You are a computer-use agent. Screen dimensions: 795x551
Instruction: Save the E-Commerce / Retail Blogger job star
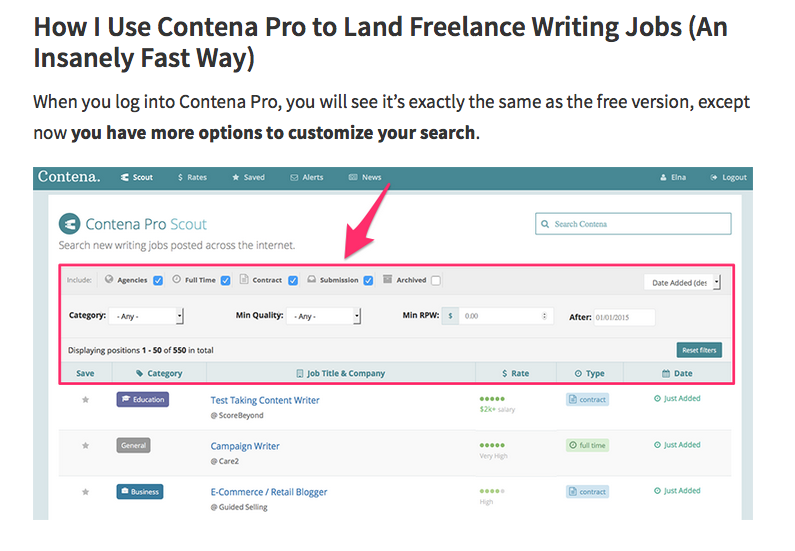click(86, 492)
